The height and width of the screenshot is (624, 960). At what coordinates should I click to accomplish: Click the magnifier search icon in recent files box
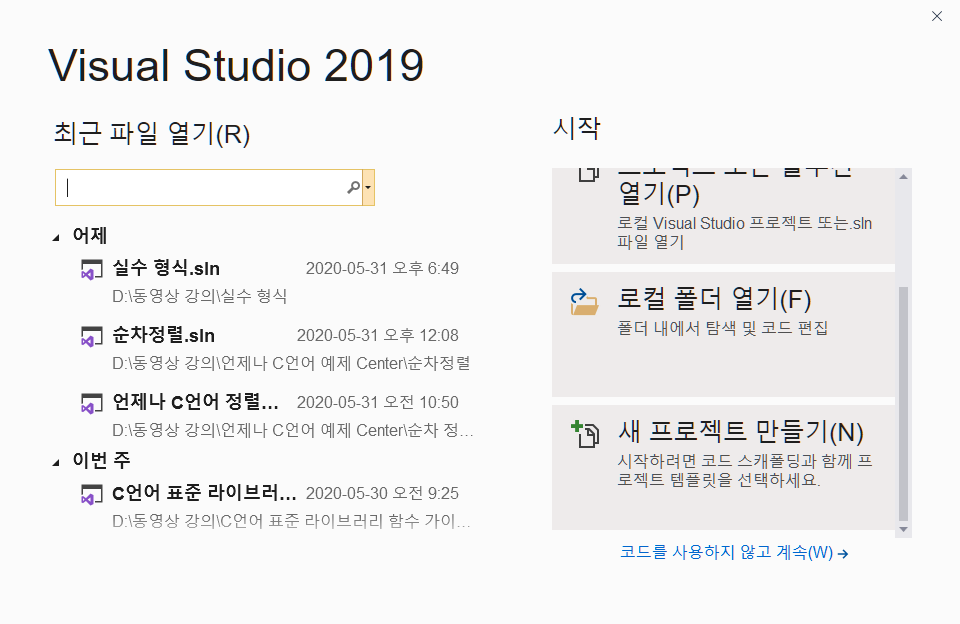353,187
